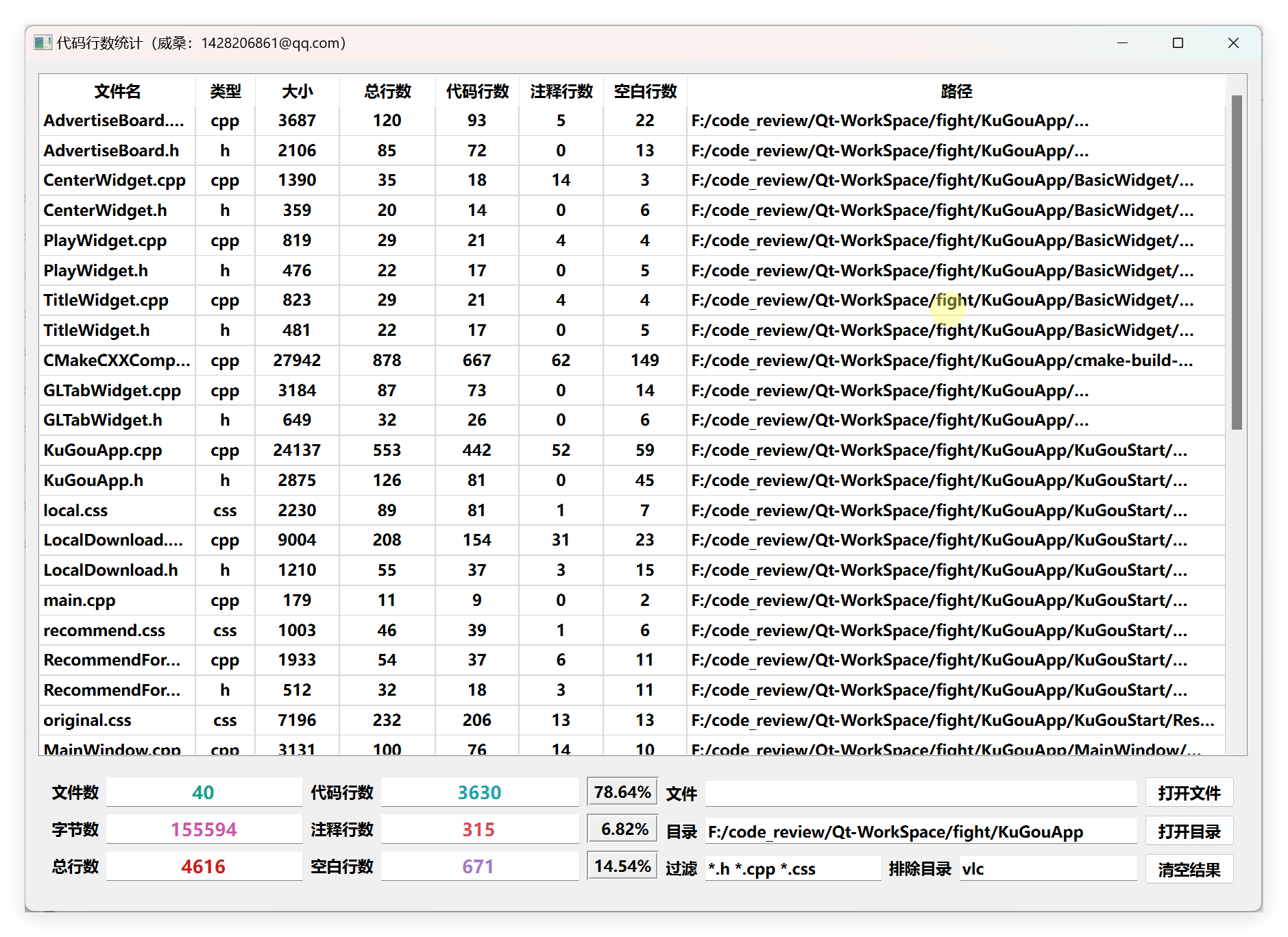1288x937 pixels.
Task: Select the PlayWidget.h file name
Action: [95, 271]
